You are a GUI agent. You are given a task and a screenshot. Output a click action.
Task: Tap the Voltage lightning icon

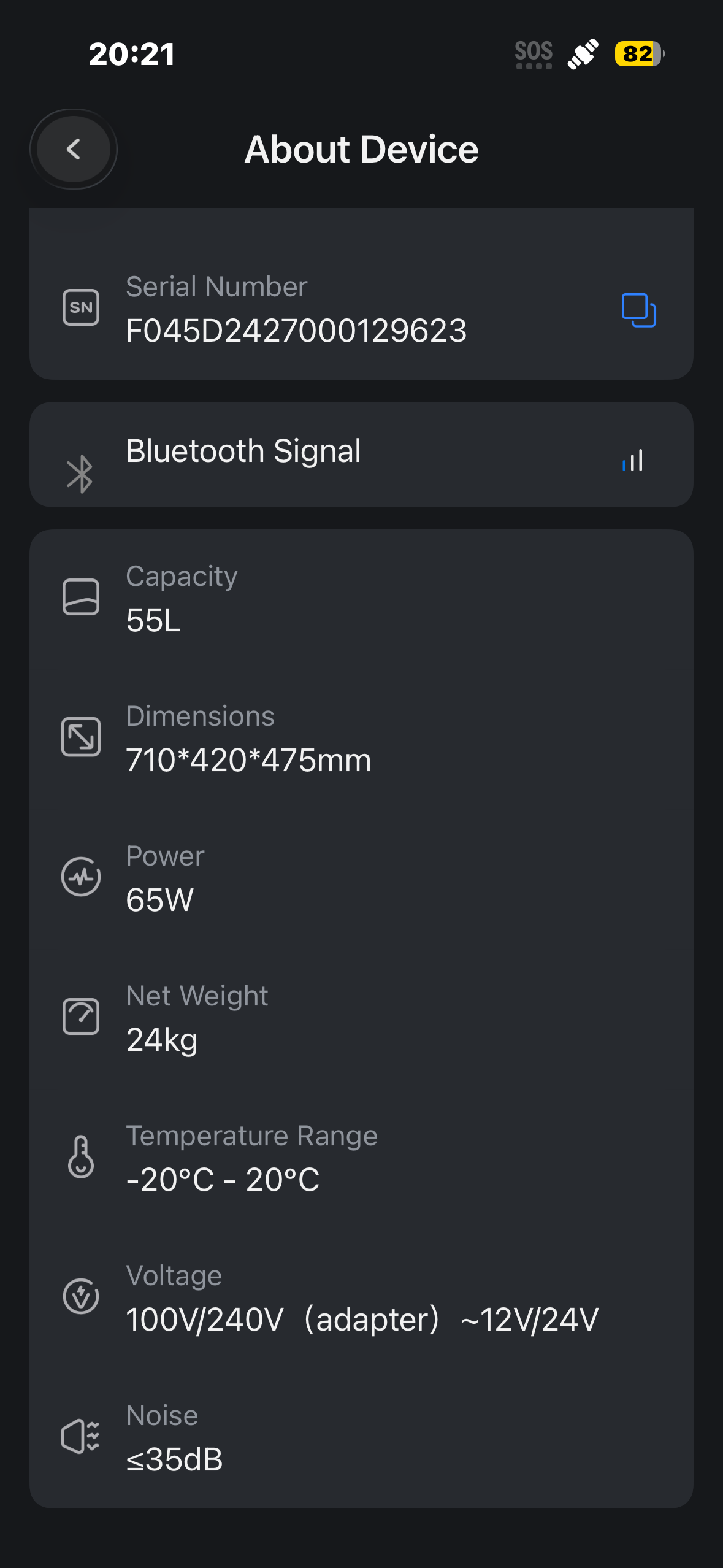coord(81,1296)
